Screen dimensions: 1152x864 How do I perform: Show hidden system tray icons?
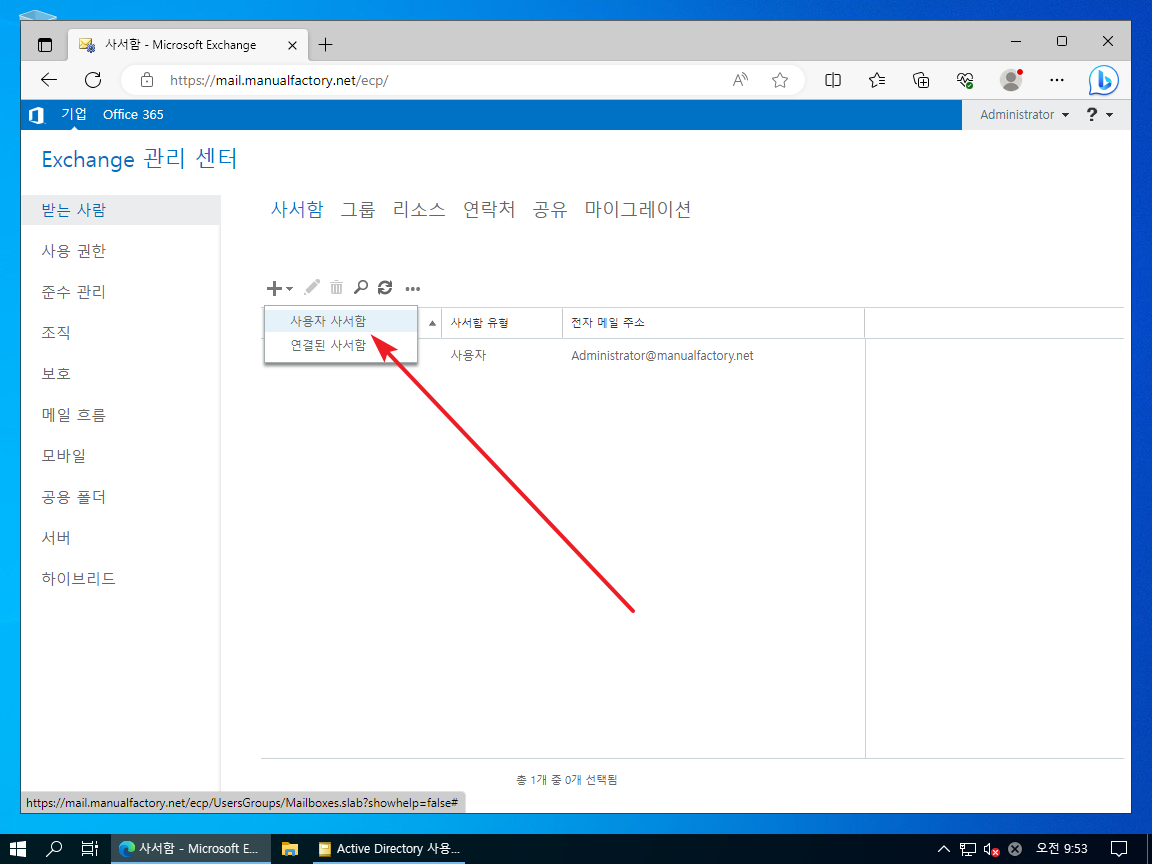coord(944,849)
